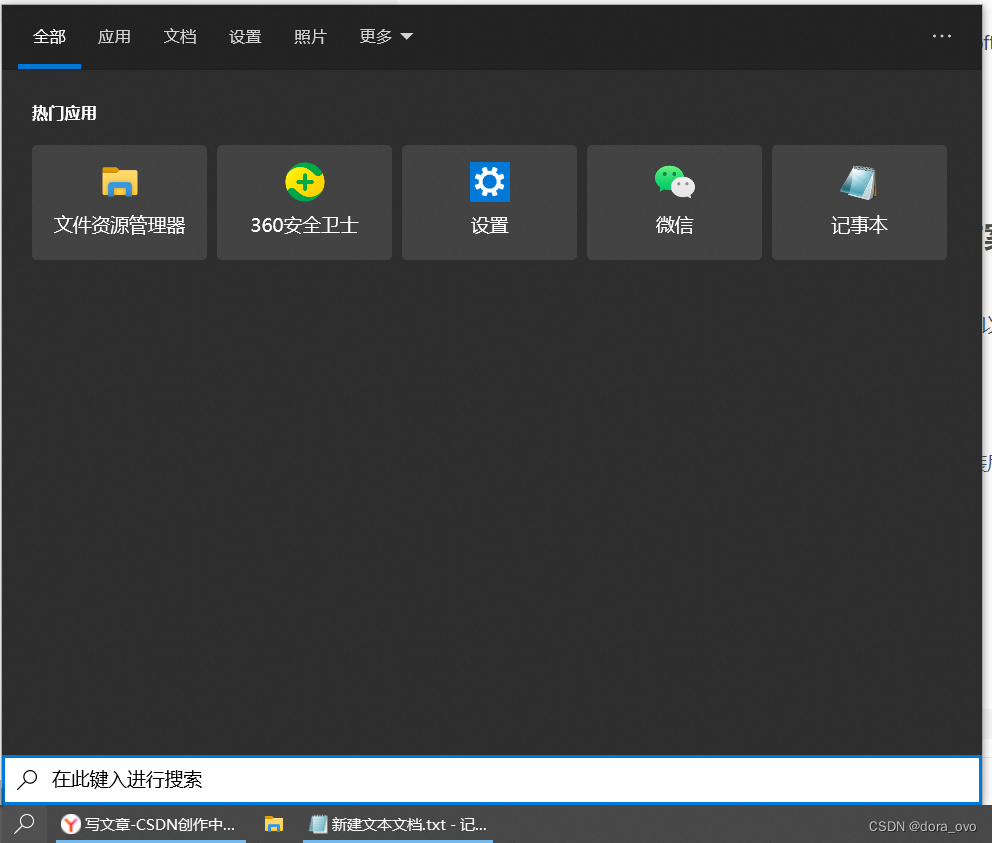The height and width of the screenshot is (843, 992).
Task: Focus the 在此键入进行搜索 search box
Action: (x=492, y=780)
